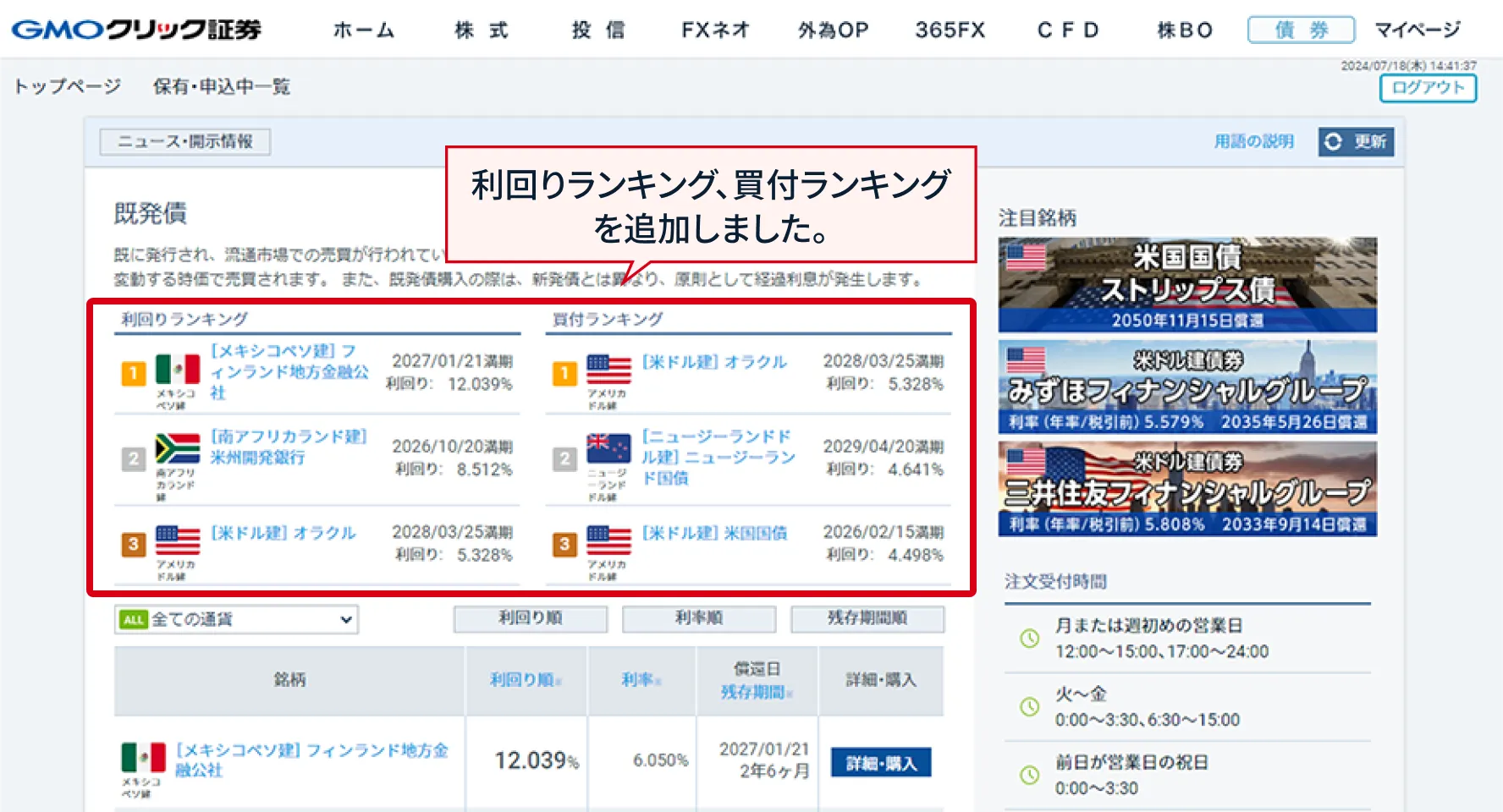1503x812 pixels.
Task: Open the 債券 tab in top navigation
Action: (1301, 30)
